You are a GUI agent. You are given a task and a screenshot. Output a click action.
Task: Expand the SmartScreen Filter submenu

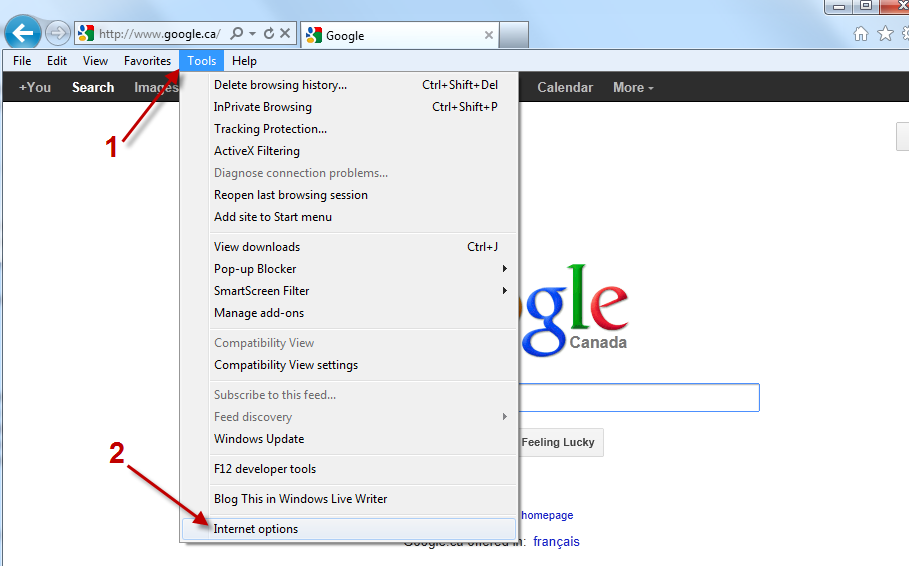(x=349, y=291)
